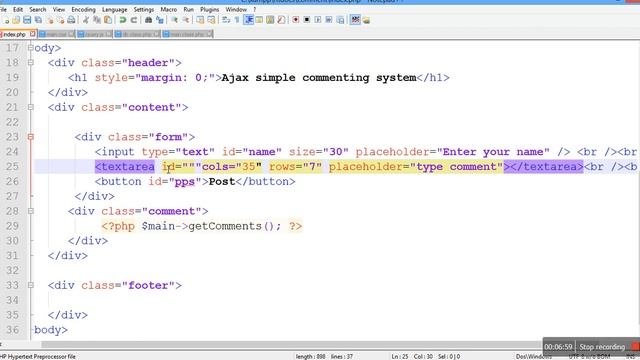The image size is (640, 360).
Task: Collapse the body fold on line 17
Action: (31, 48)
